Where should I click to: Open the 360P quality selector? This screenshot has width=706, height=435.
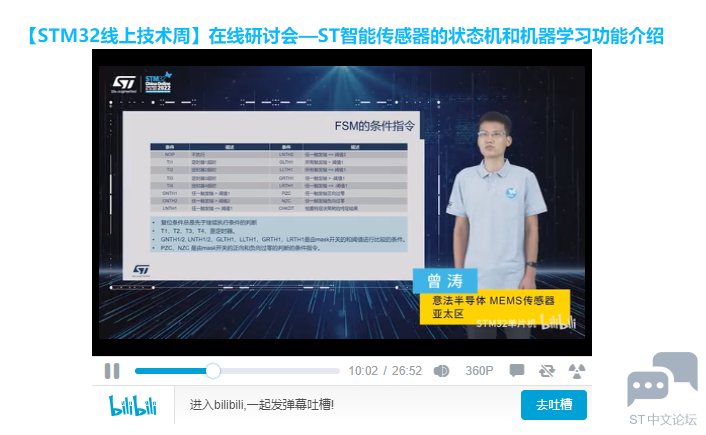479,371
